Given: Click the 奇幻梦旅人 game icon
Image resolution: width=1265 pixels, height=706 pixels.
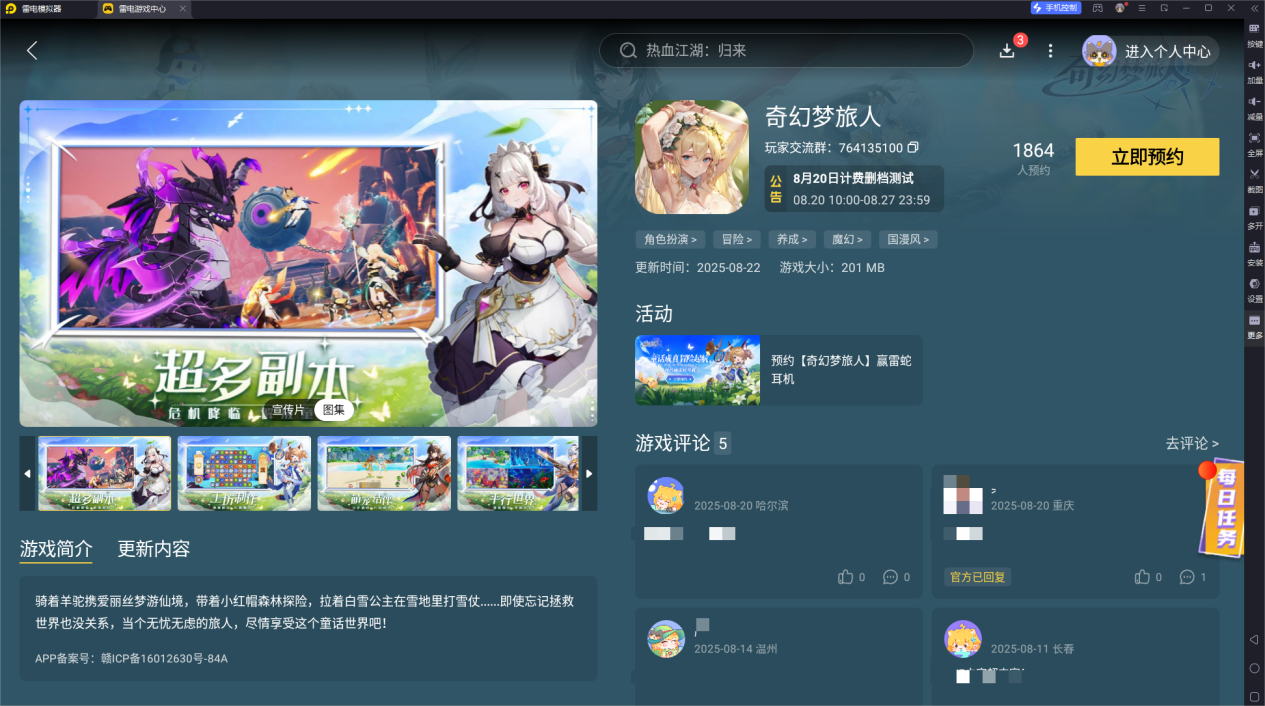Looking at the screenshot, I should tap(692, 157).
